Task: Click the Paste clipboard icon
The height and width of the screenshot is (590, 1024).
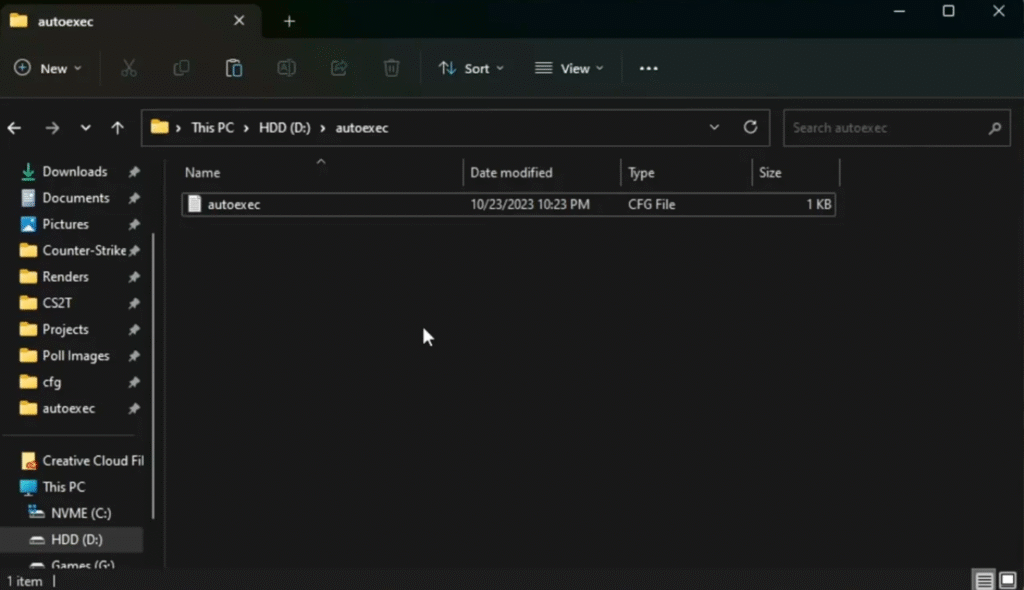Action: 234,68
